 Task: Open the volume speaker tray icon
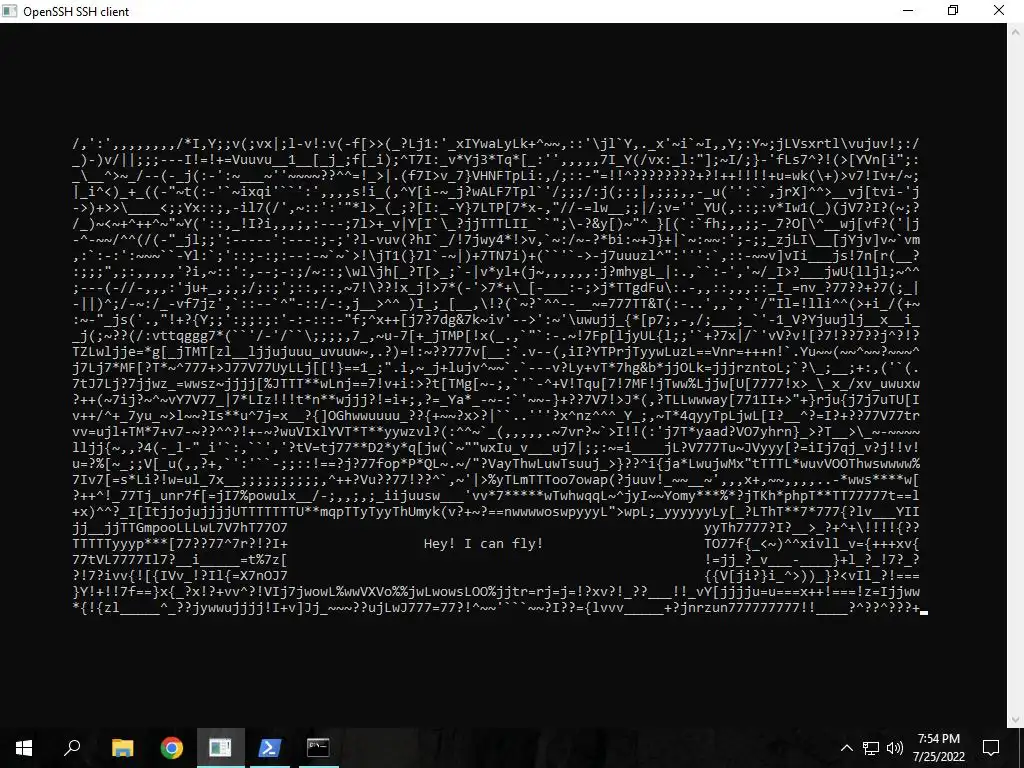(895, 748)
